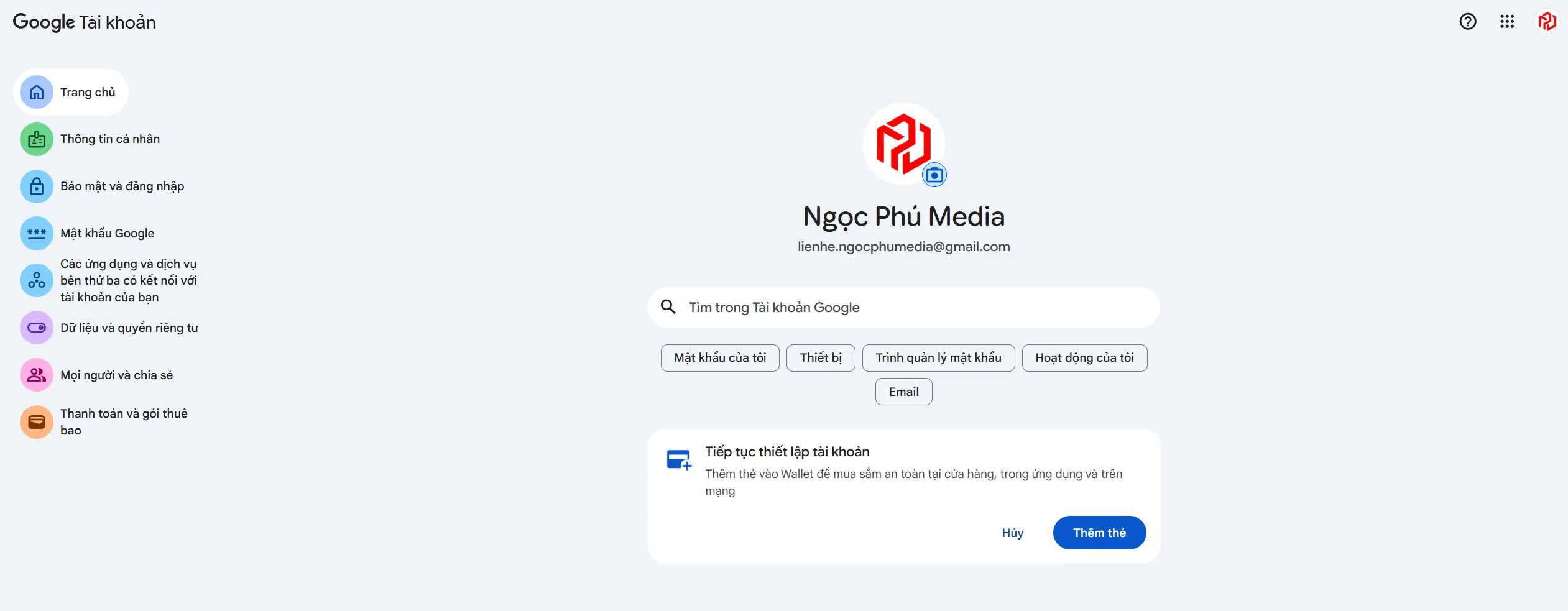Screen dimensions: 1568x611
Task: Click Hủy to dismiss the Wallet banner
Action: [x=1012, y=532]
